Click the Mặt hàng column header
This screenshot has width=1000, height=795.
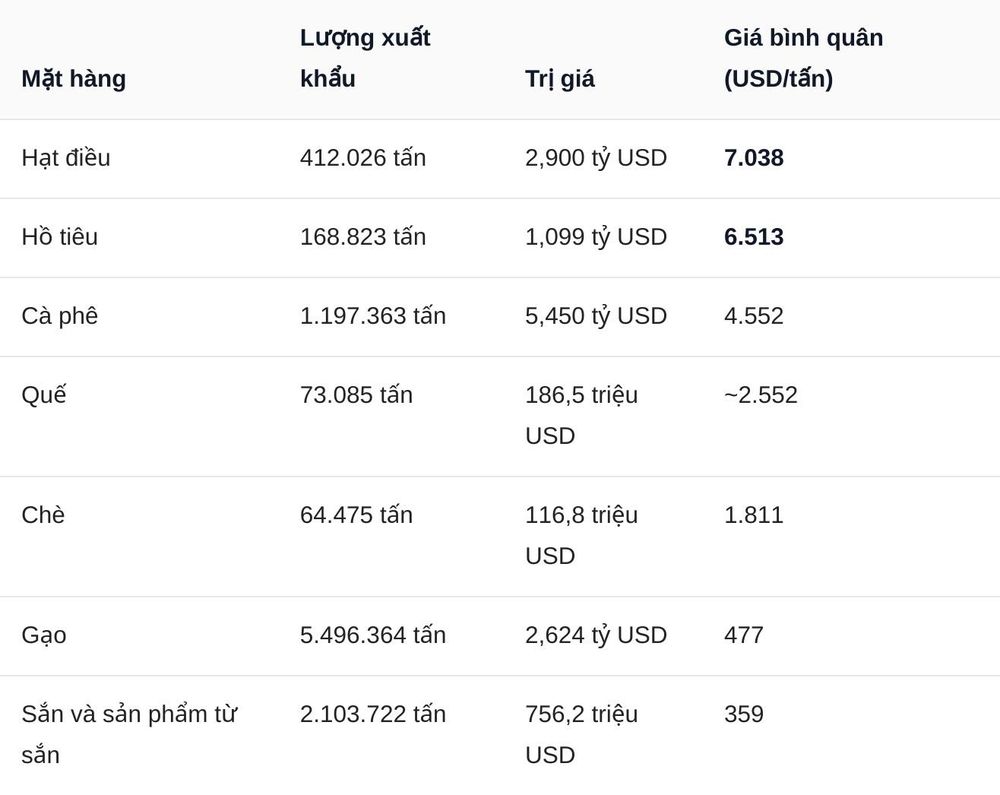pyautogui.click(x=73, y=79)
